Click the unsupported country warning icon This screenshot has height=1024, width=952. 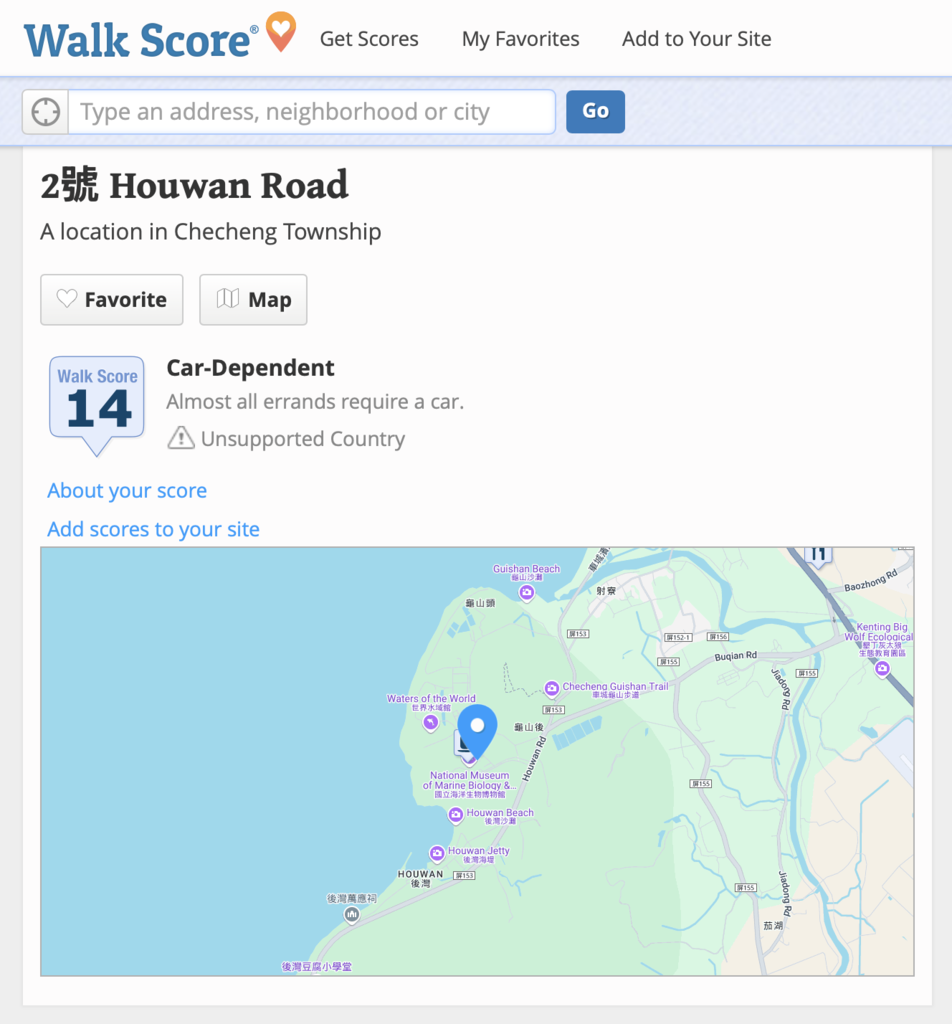181,438
